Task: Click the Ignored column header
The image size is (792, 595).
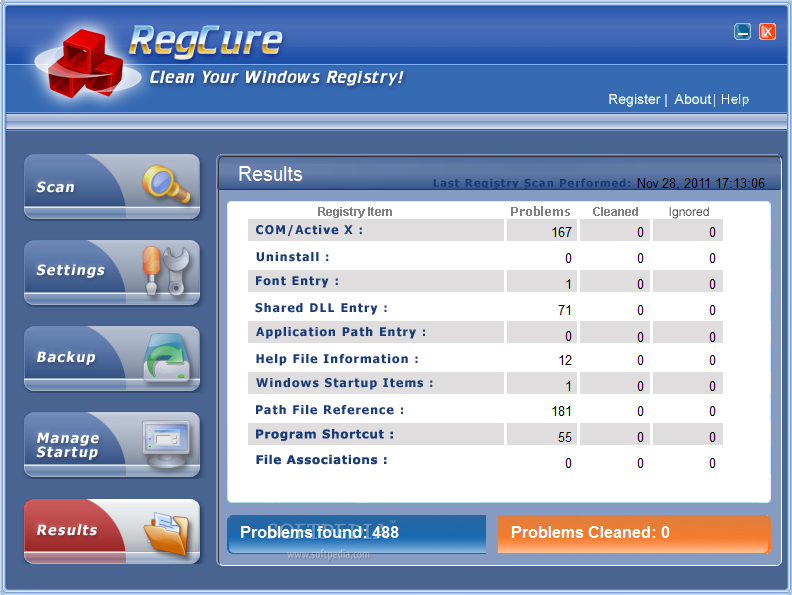Action: tap(689, 212)
